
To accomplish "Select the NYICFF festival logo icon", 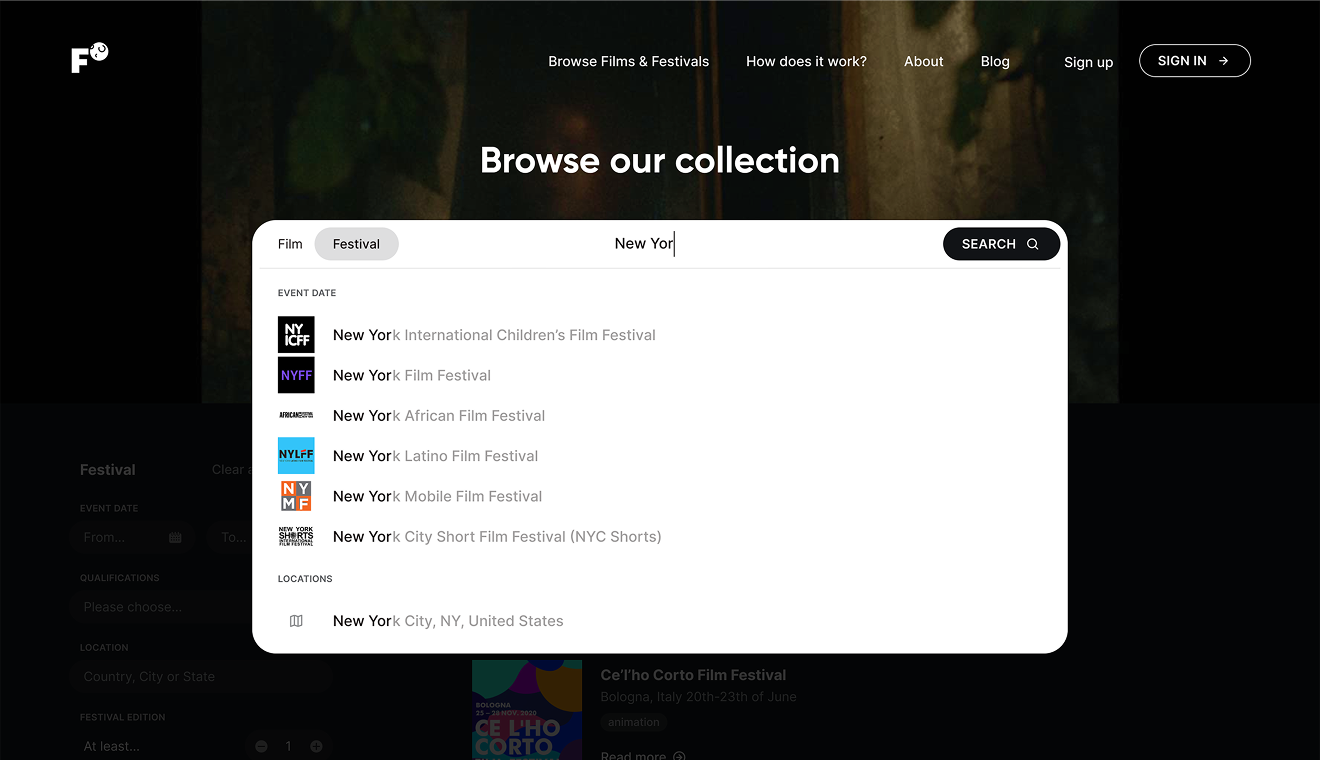I will (x=296, y=335).
